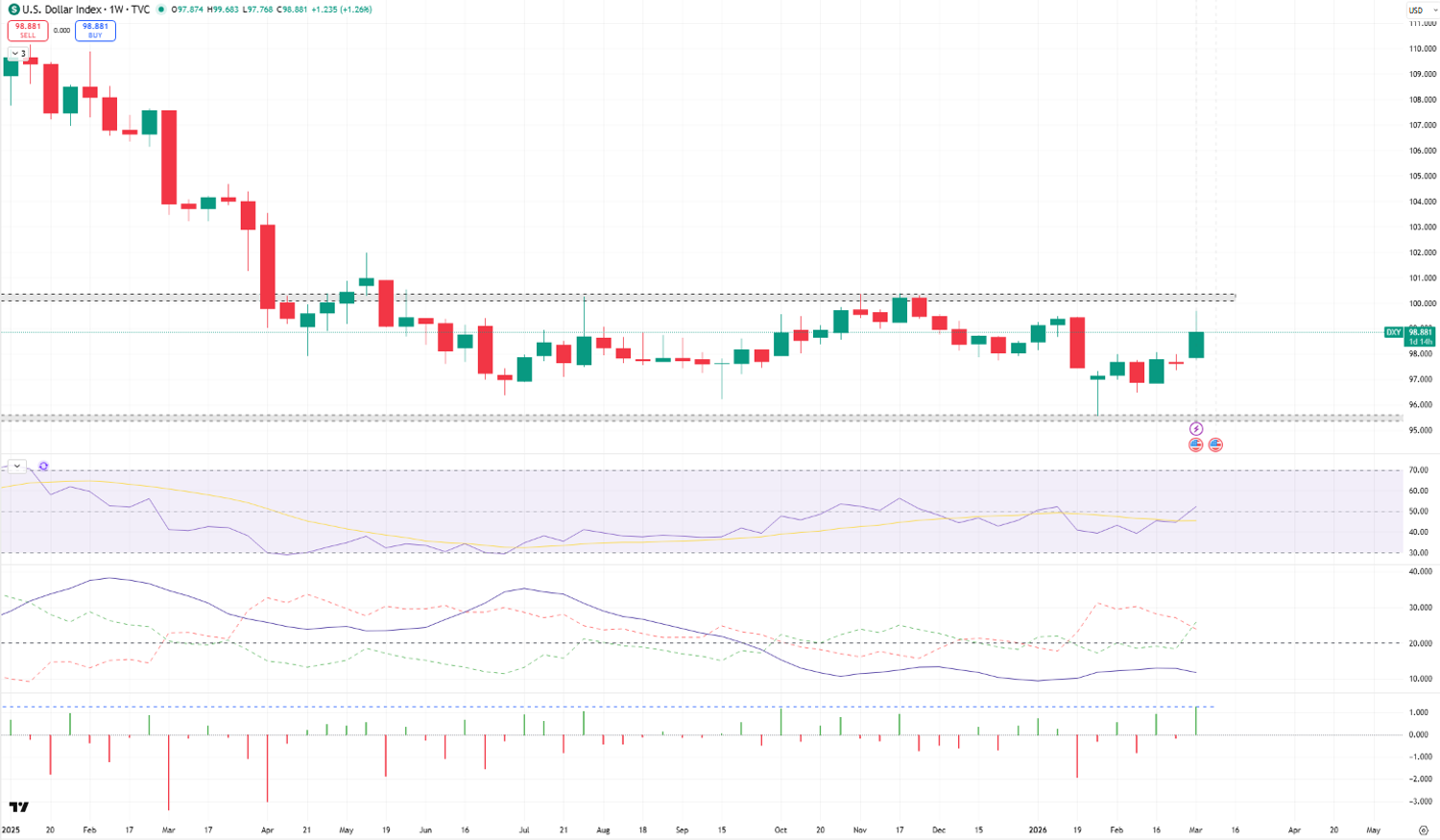Collapse the RSI pane legend chevron
Viewport: 1440px width, 840px height.
tap(16, 467)
